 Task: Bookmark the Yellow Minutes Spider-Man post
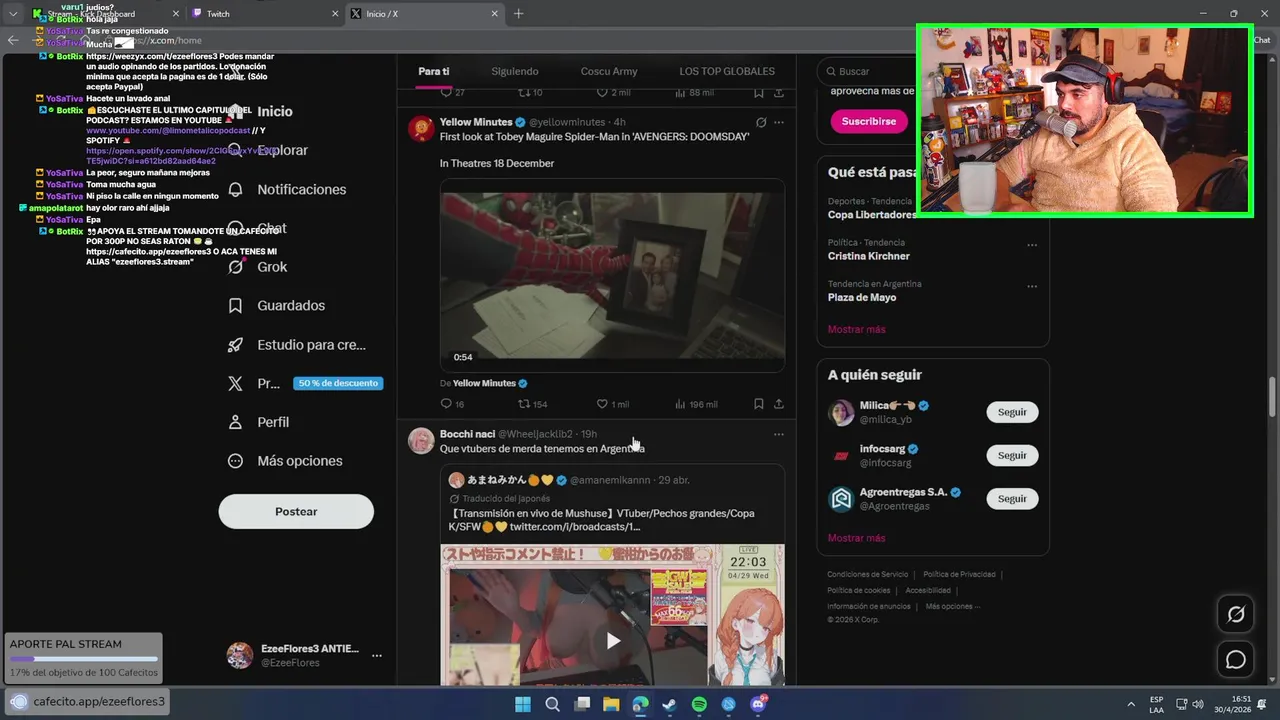tap(759, 404)
